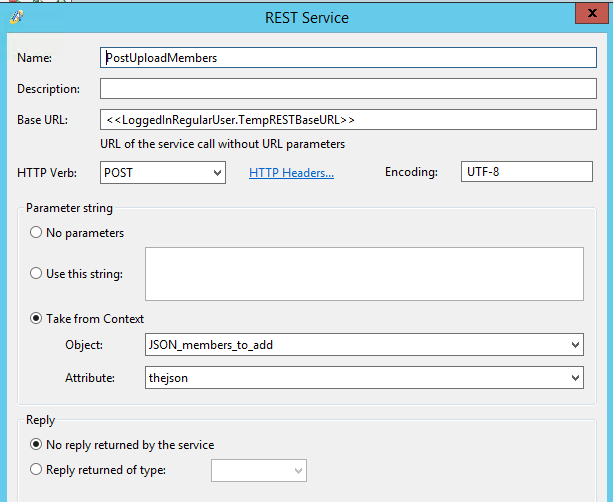Click the Encoding field showing UTF-8
This screenshot has height=502, width=613.
(527, 172)
